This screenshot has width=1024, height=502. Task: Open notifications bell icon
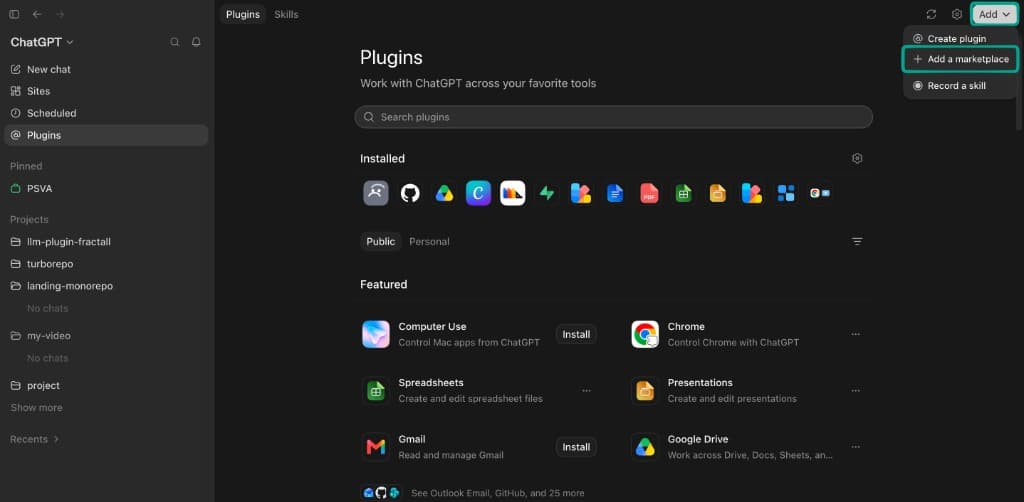pyautogui.click(x=196, y=42)
